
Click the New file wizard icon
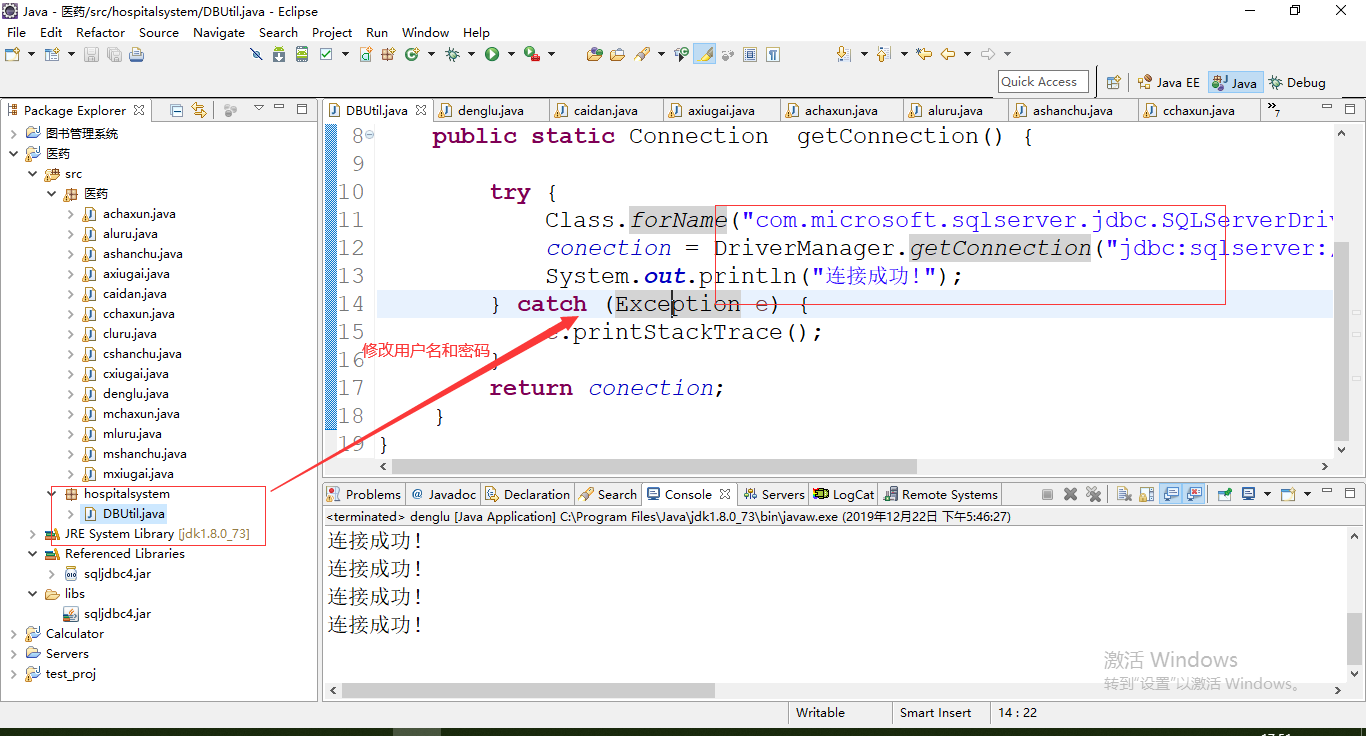coord(11,54)
